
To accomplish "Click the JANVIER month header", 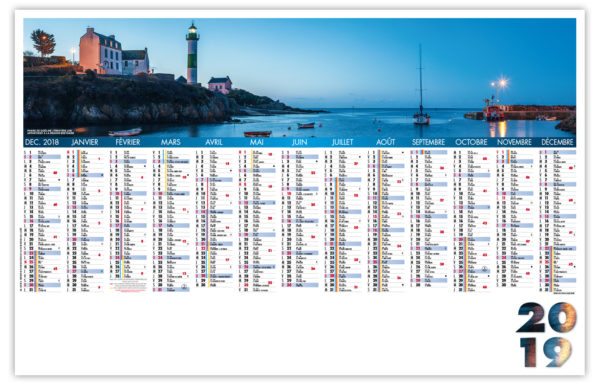I will 85,142.
